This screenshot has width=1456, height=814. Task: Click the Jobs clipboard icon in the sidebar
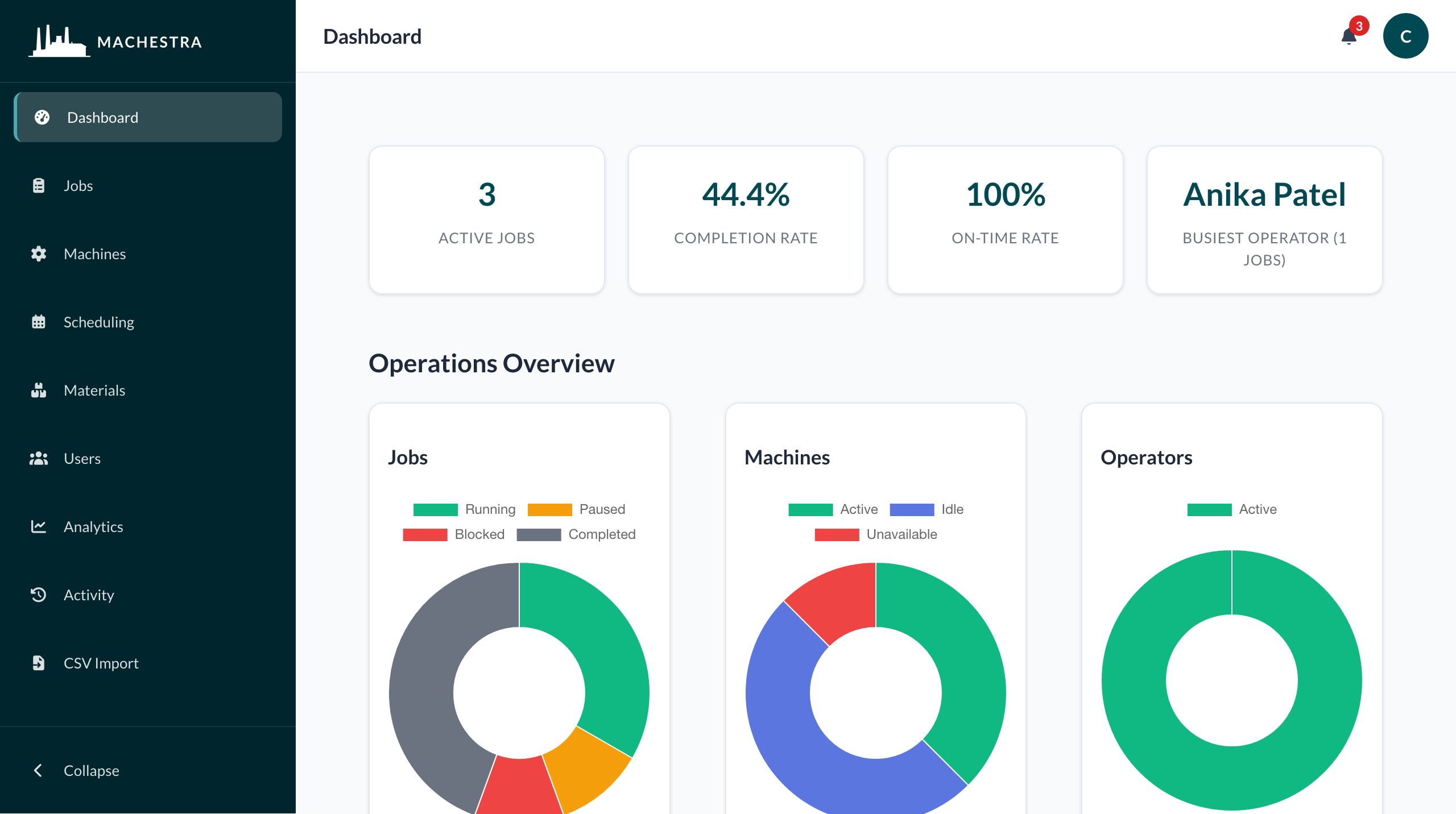pos(38,185)
